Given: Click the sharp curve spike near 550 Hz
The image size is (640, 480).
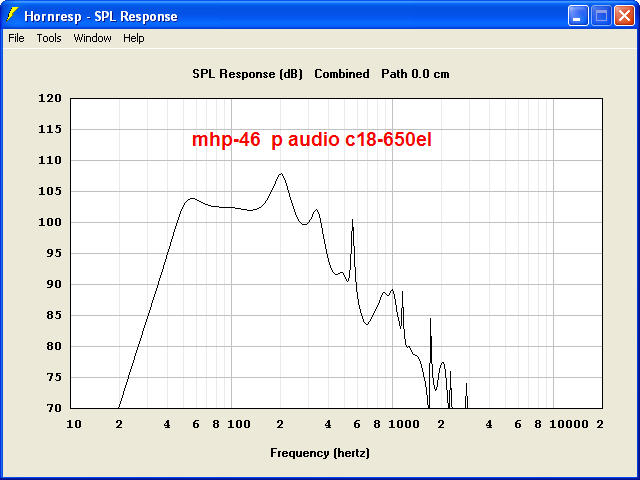Looking at the screenshot, I should (x=352, y=220).
